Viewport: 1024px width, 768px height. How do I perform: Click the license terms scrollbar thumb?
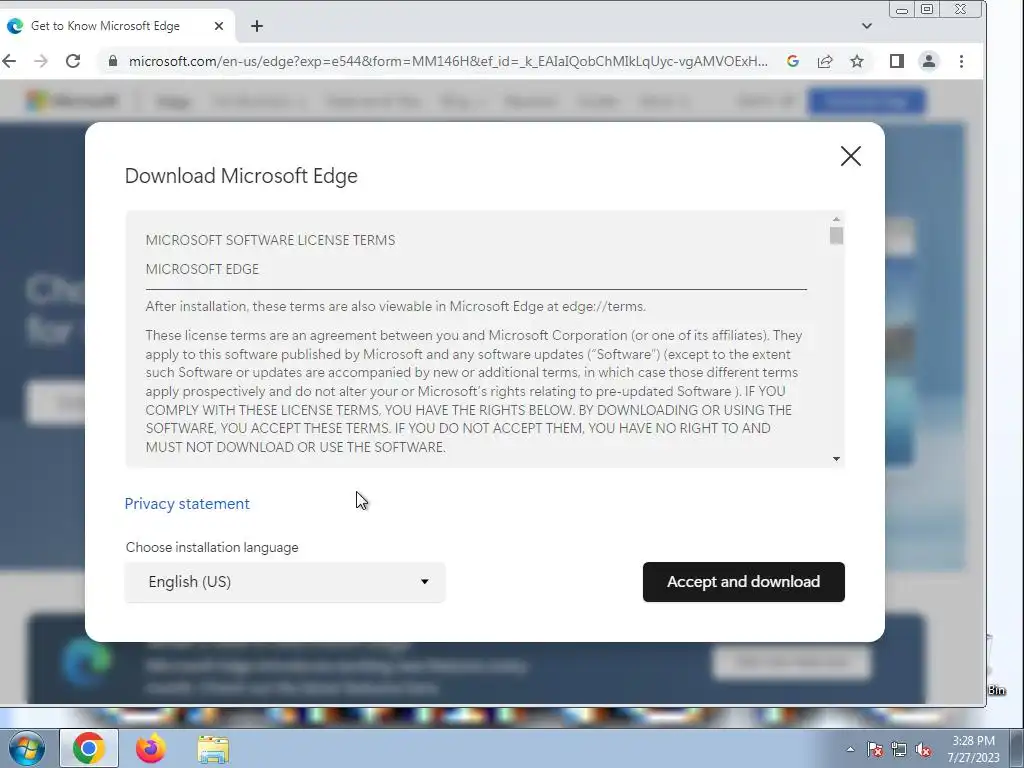(836, 236)
